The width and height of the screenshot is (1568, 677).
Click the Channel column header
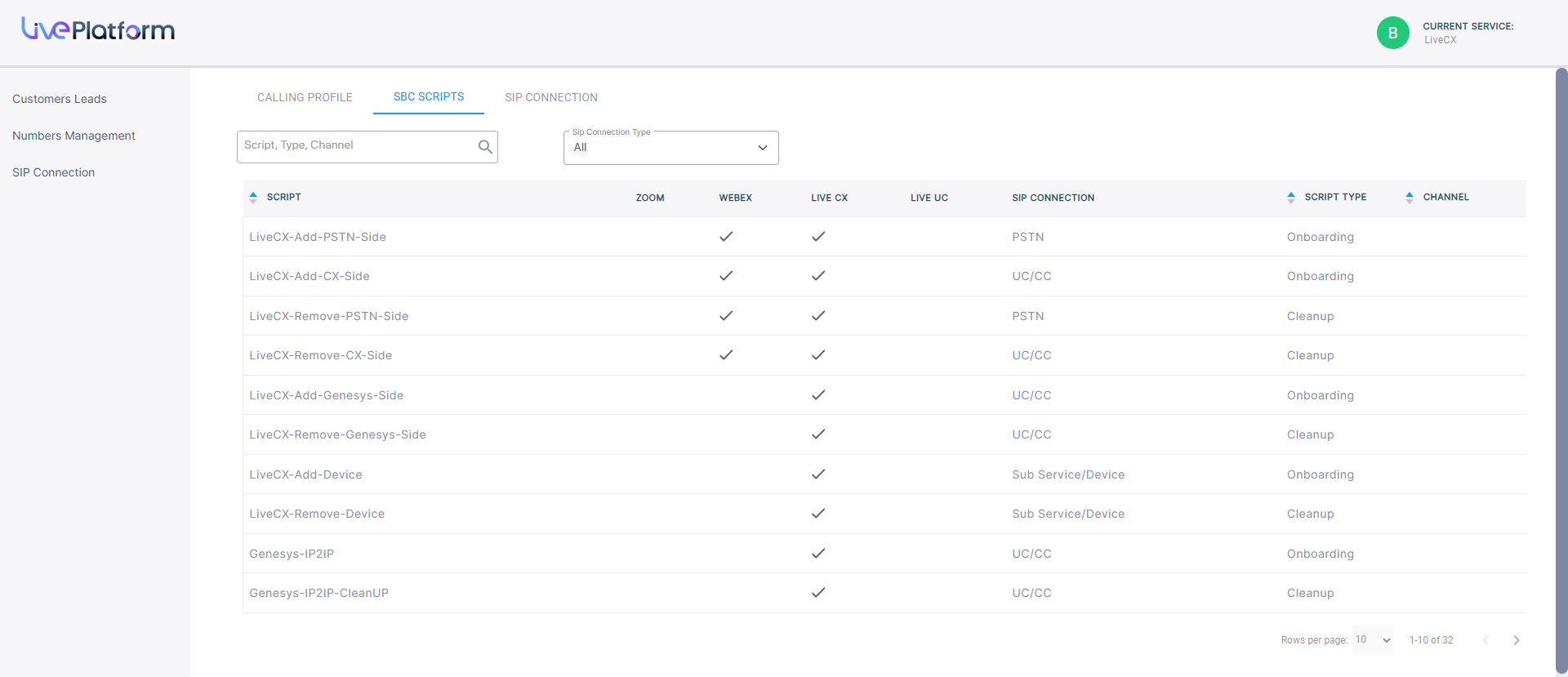point(1445,197)
